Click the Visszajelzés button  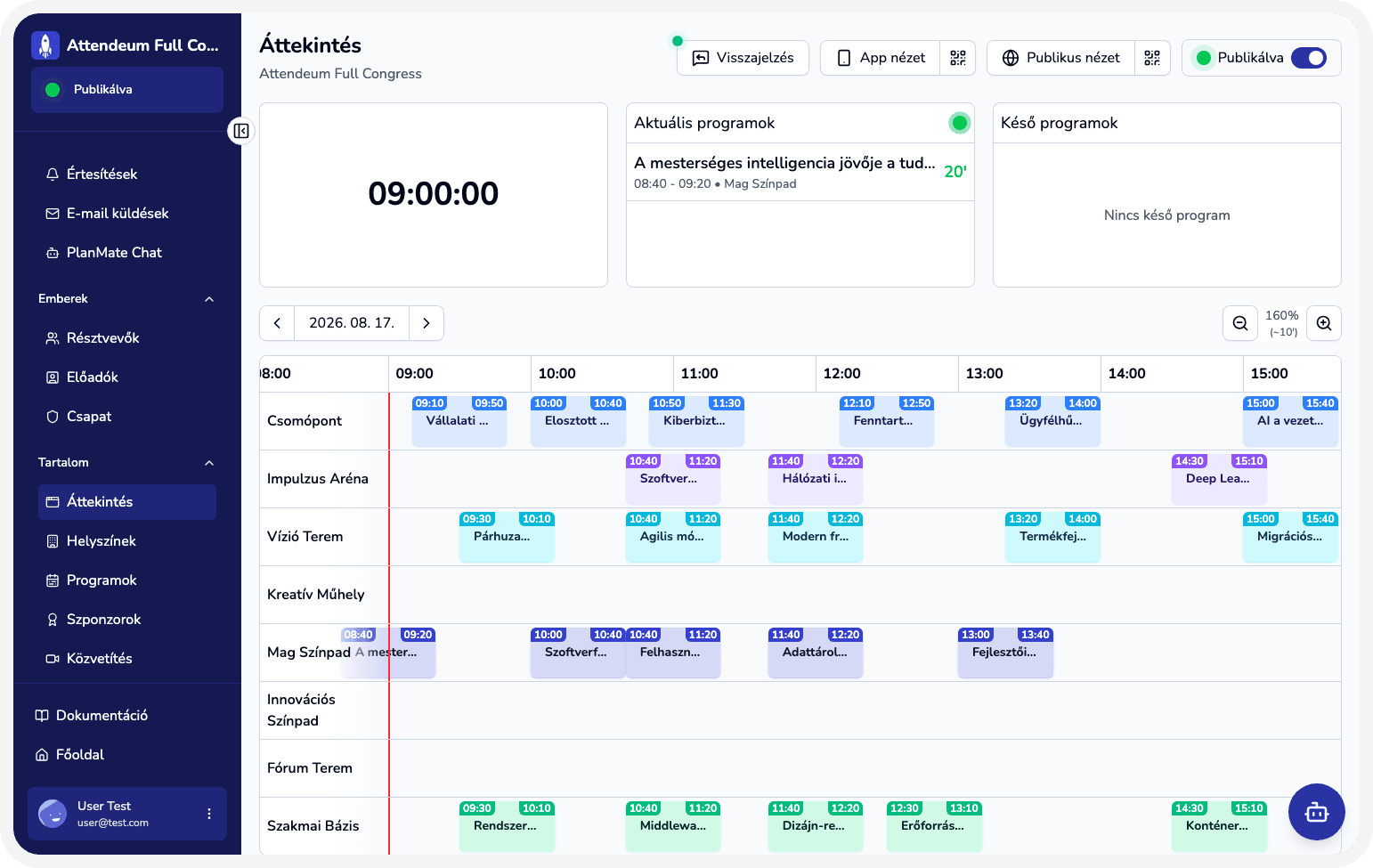(x=743, y=58)
